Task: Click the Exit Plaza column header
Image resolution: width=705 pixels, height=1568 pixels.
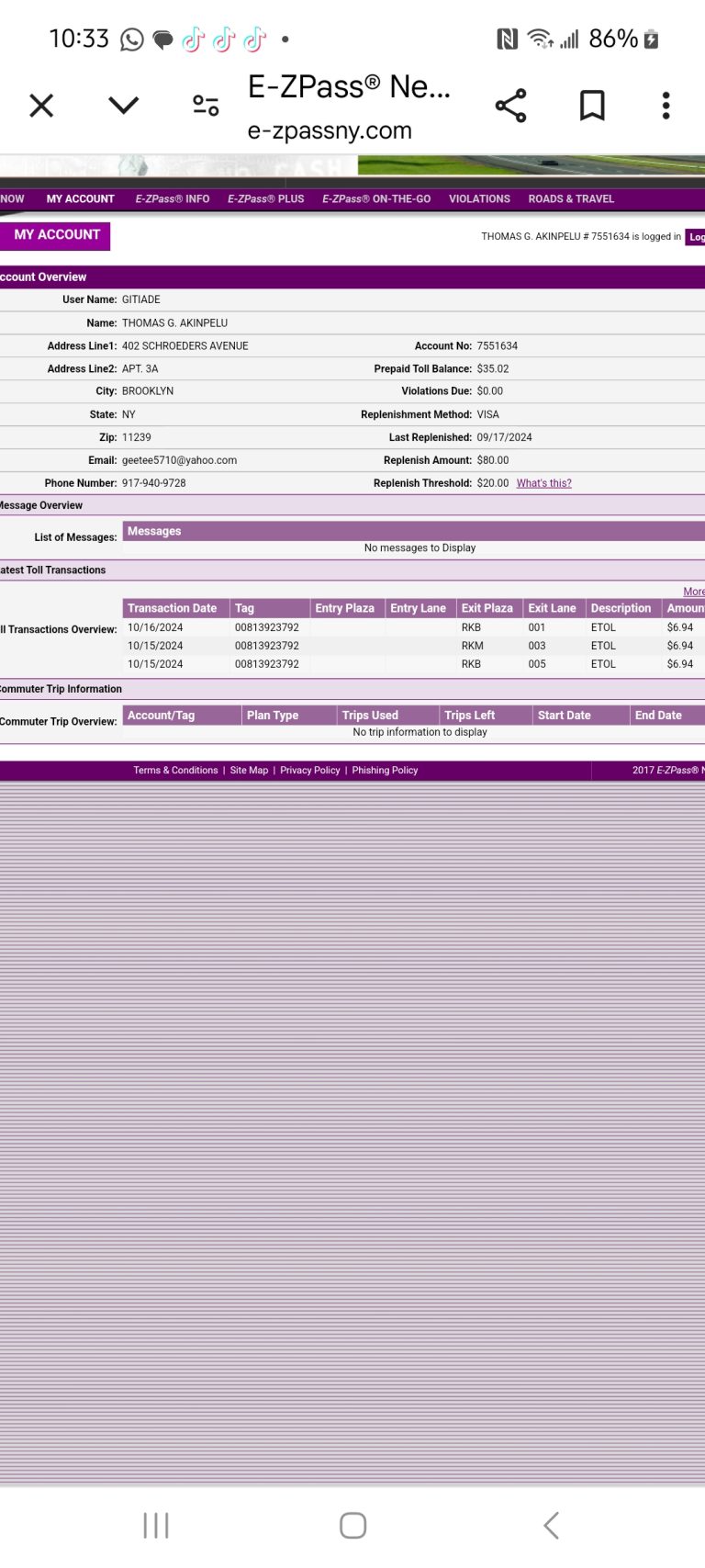Action: (487, 608)
